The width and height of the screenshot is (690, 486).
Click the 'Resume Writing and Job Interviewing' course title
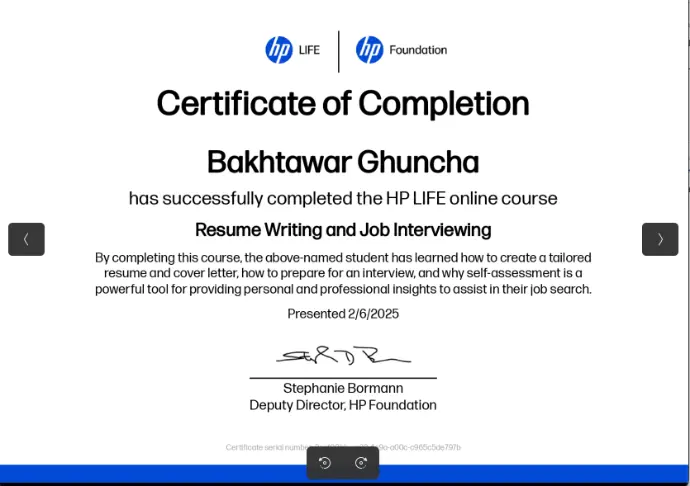pyautogui.click(x=343, y=230)
